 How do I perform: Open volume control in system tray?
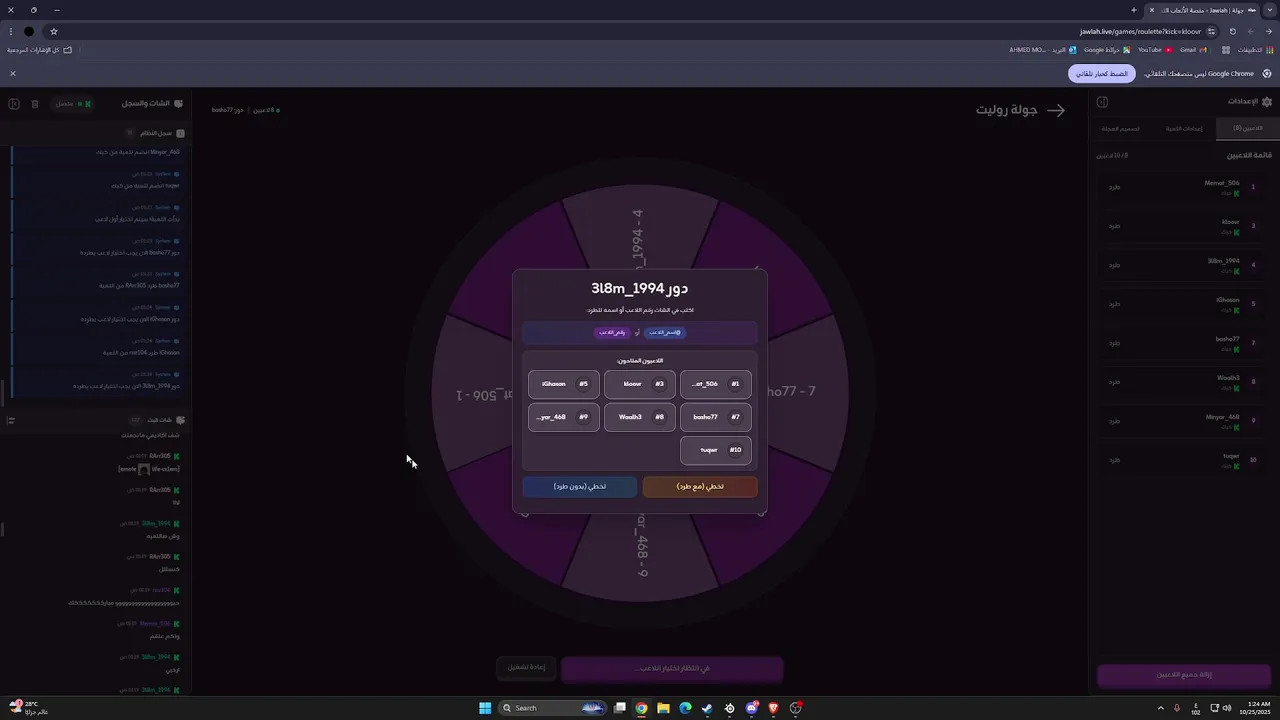[x=1227, y=708]
